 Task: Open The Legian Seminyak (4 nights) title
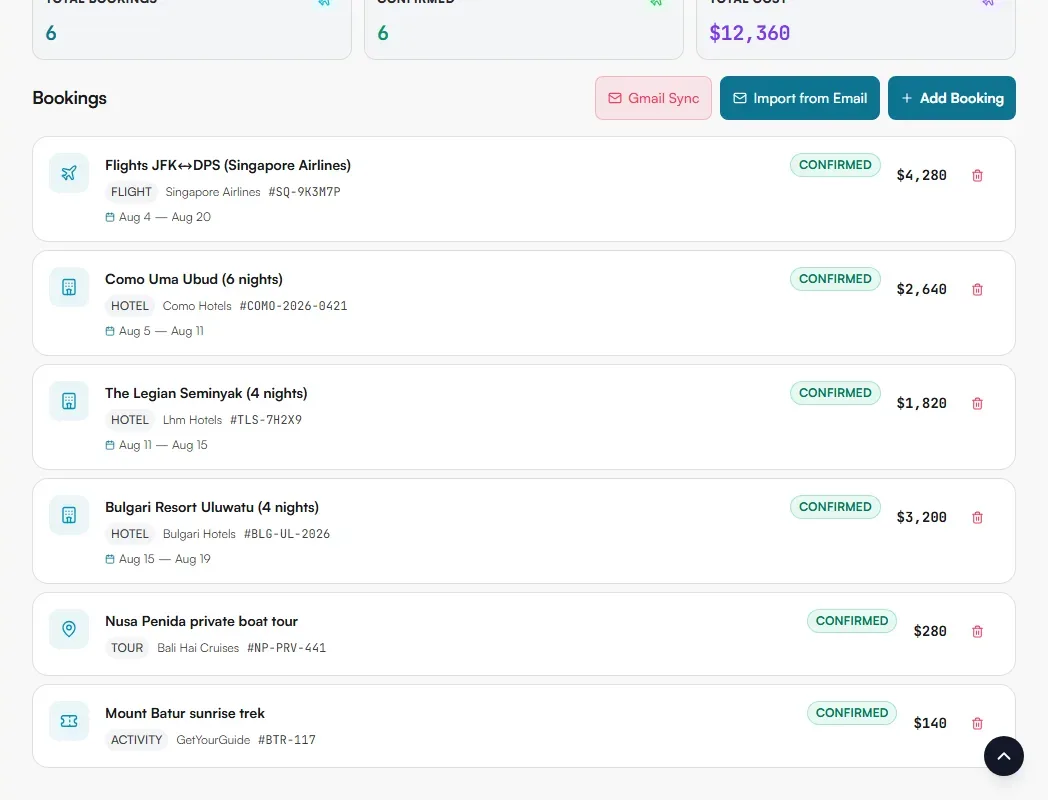pyautogui.click(x=206, y=393)
